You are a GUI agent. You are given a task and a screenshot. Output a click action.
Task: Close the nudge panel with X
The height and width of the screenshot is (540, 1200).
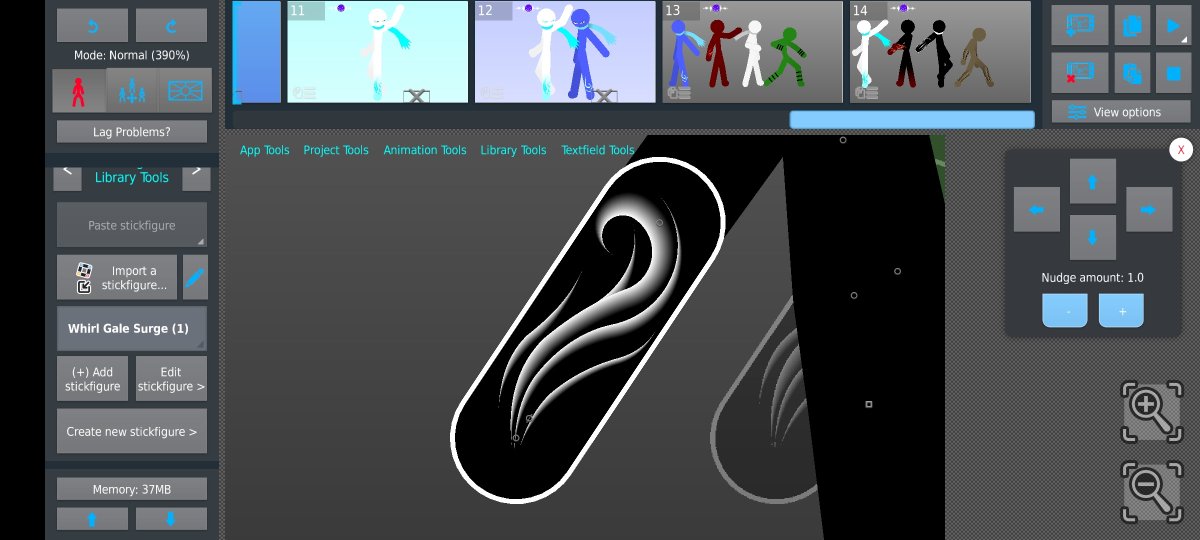tap(1181, 149)
